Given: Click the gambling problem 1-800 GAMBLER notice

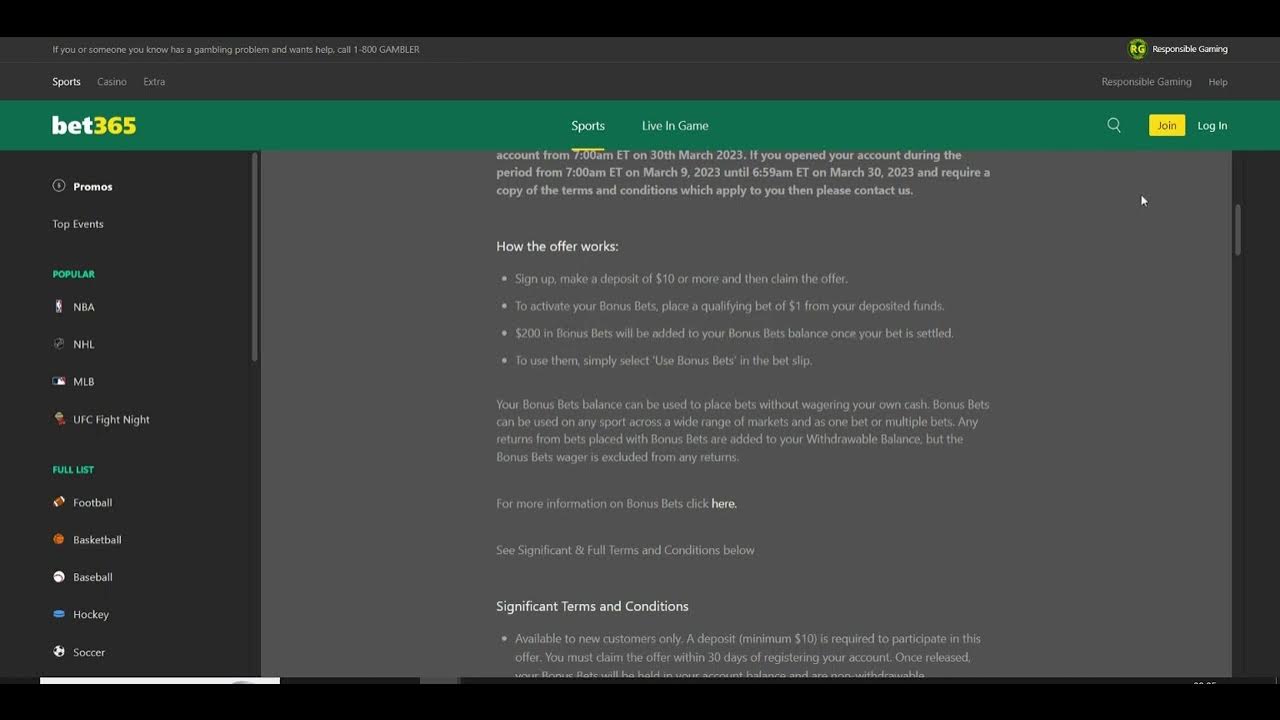Looking at the screenshot, I should point(236,49).
